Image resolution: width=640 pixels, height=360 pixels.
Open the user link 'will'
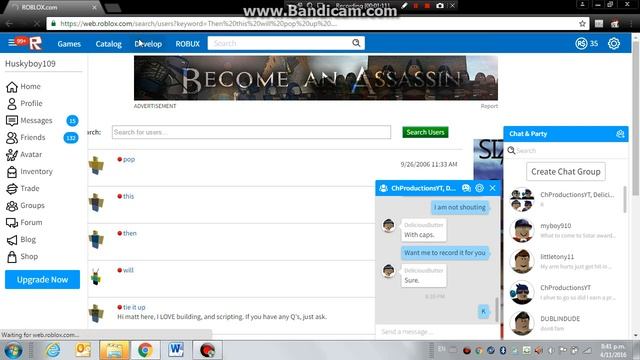click(x=128, y=270)
